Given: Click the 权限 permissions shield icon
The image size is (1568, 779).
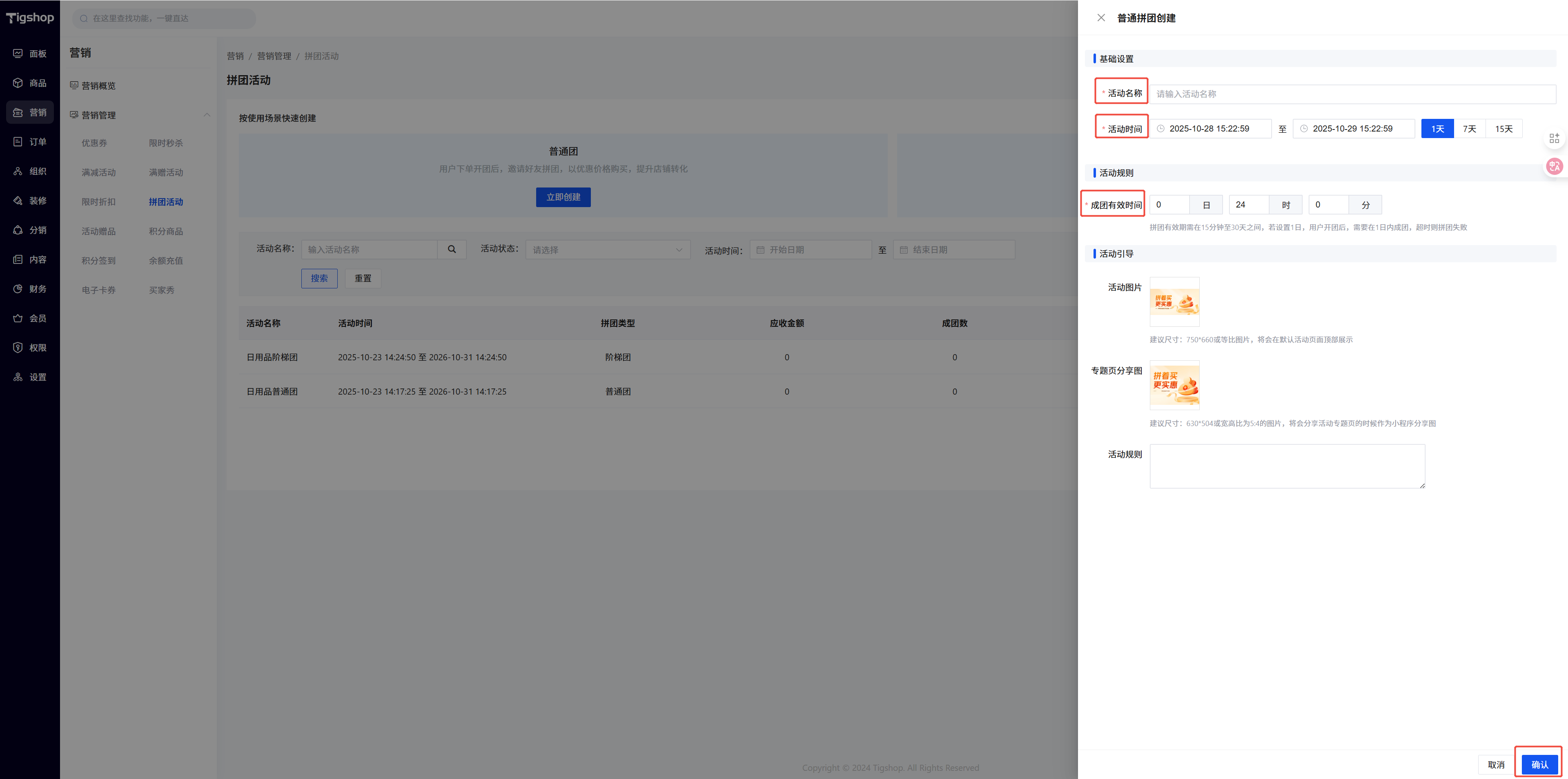Looking at the screenshot, I should coord(18,347).
